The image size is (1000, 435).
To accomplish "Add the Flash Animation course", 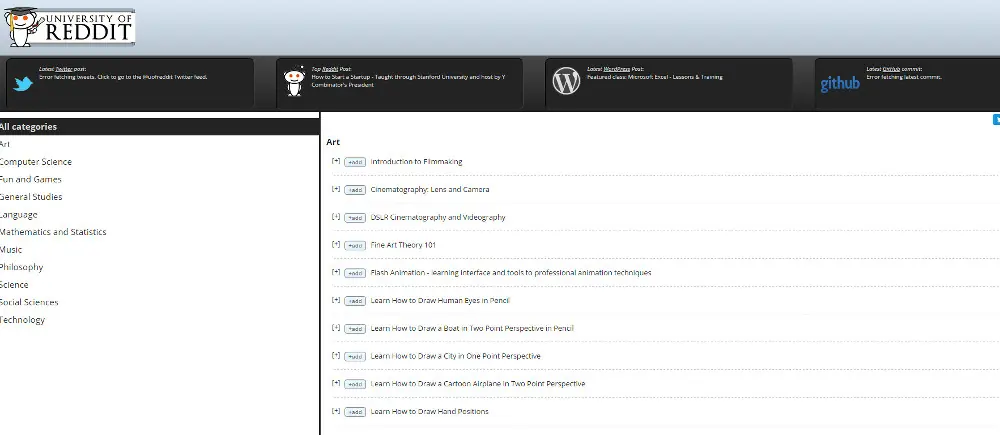I will 355,273.
